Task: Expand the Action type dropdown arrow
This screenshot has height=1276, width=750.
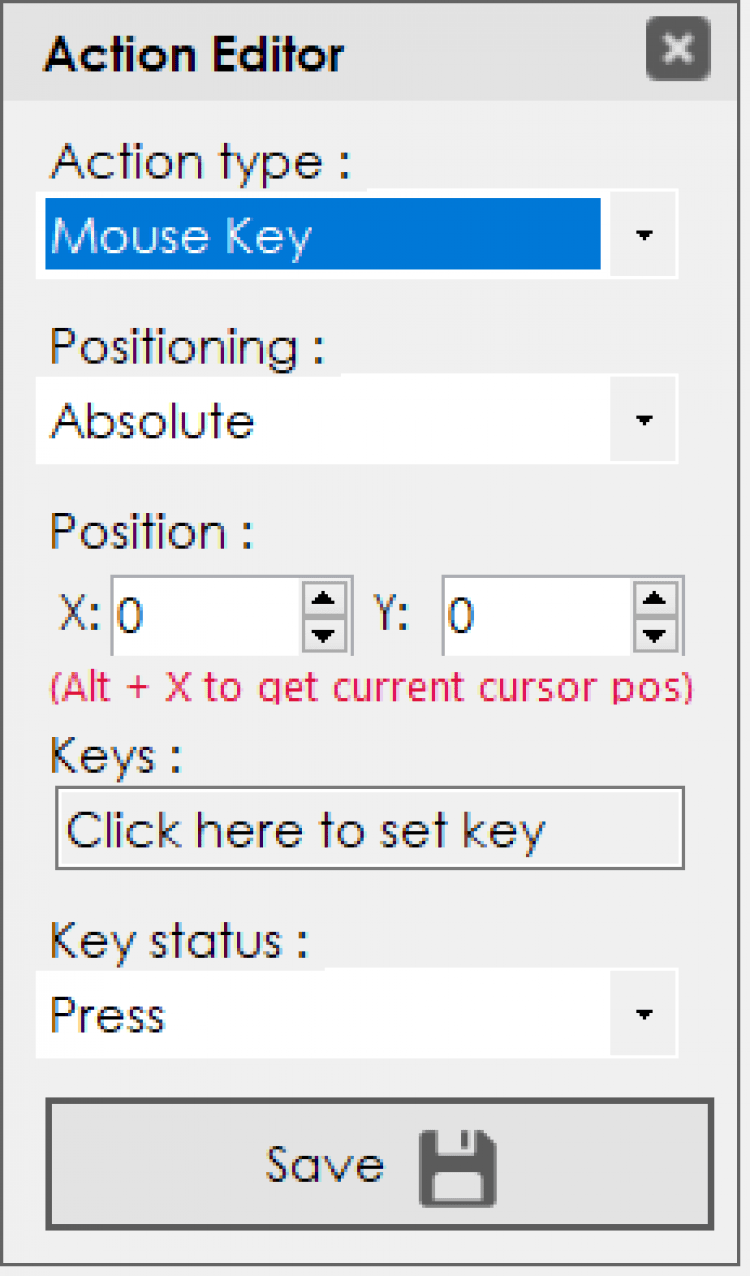Action: 644,235
